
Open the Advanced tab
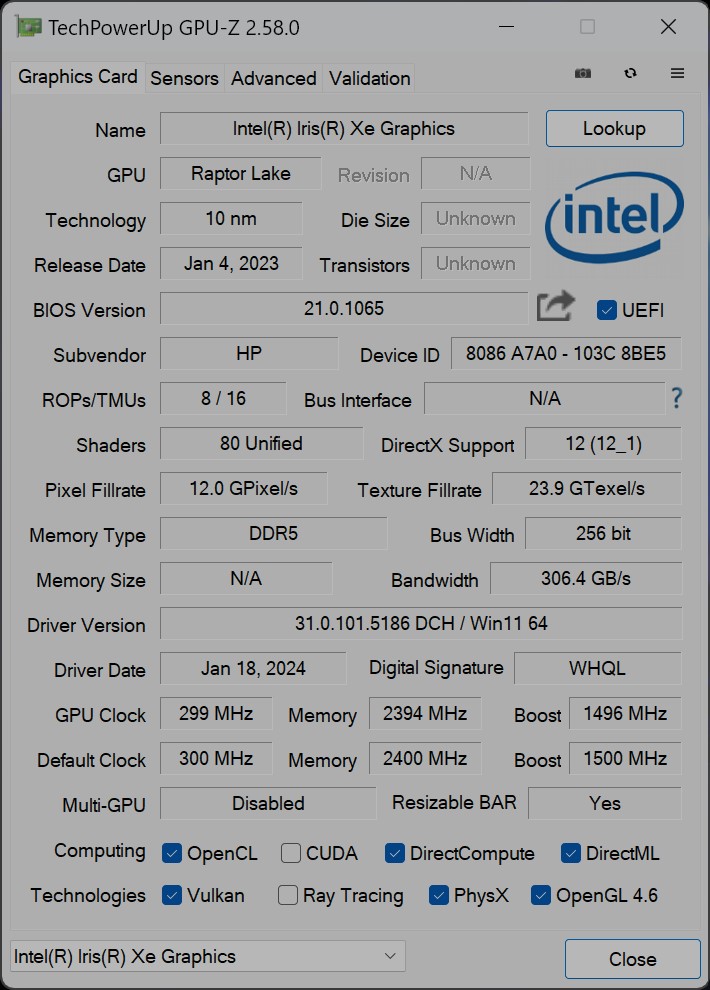point(273,78)
